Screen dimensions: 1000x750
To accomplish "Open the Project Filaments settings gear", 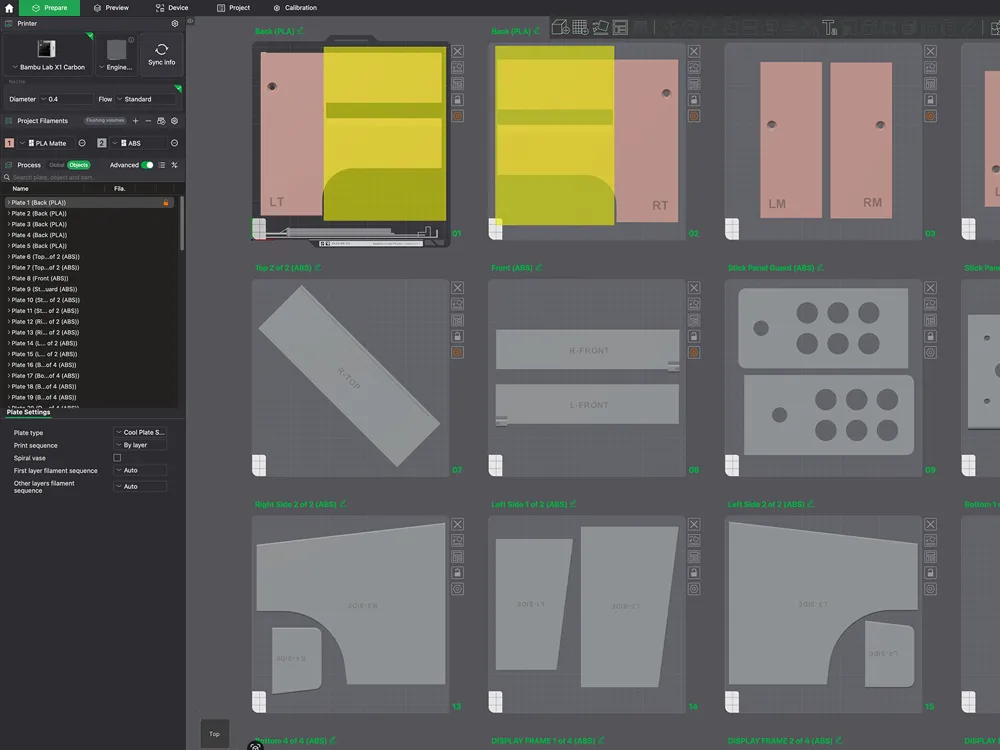I will 174,121.
